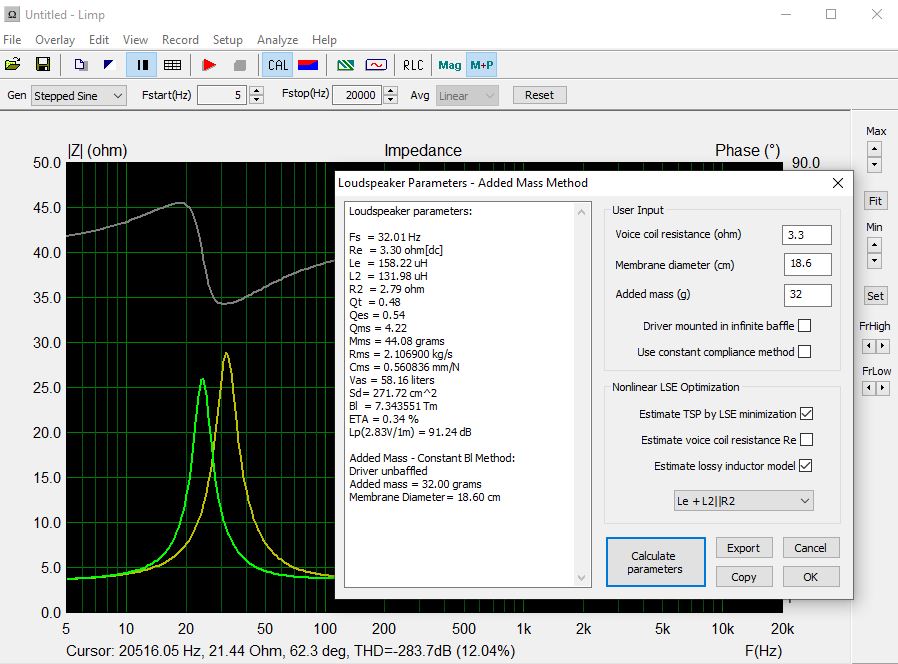Click the grid table toolbar icon
Viewport: 898px width, 664px height.
tap(172, 65)
